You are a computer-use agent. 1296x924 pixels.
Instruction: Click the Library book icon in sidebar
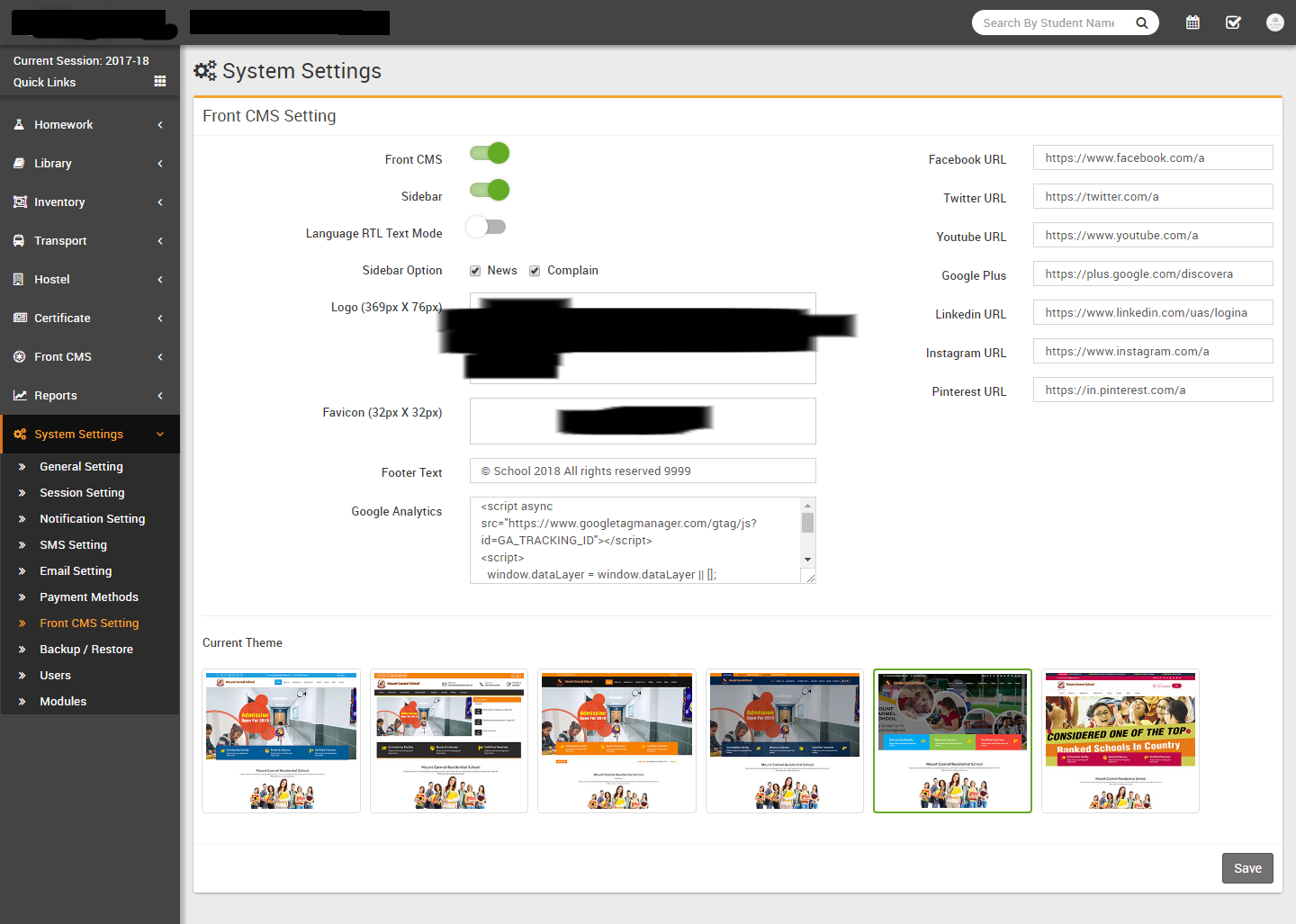coord(19,163)
